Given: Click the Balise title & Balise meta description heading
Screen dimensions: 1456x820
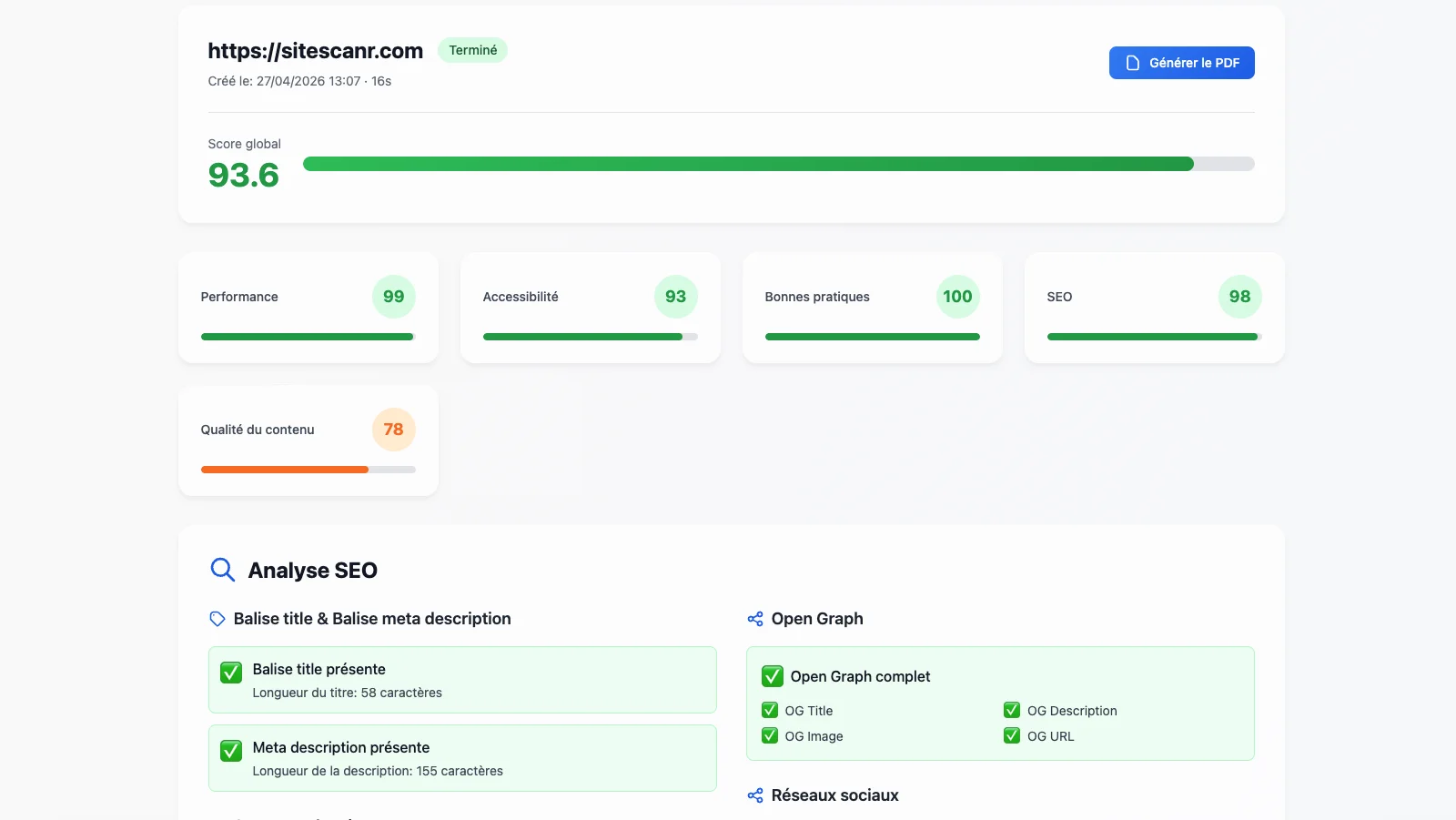Looking at the screenshot, I should point(372,619).
